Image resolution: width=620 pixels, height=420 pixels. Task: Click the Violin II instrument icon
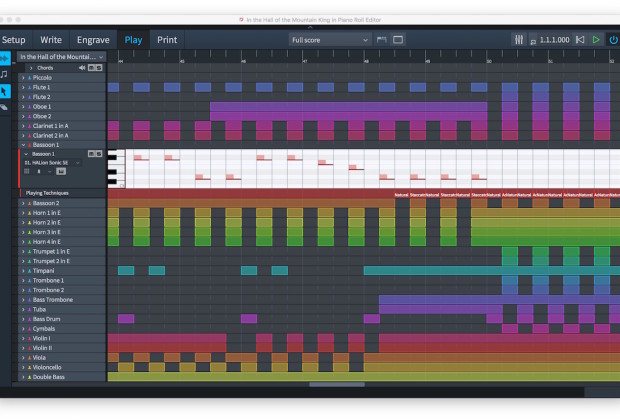29,348
